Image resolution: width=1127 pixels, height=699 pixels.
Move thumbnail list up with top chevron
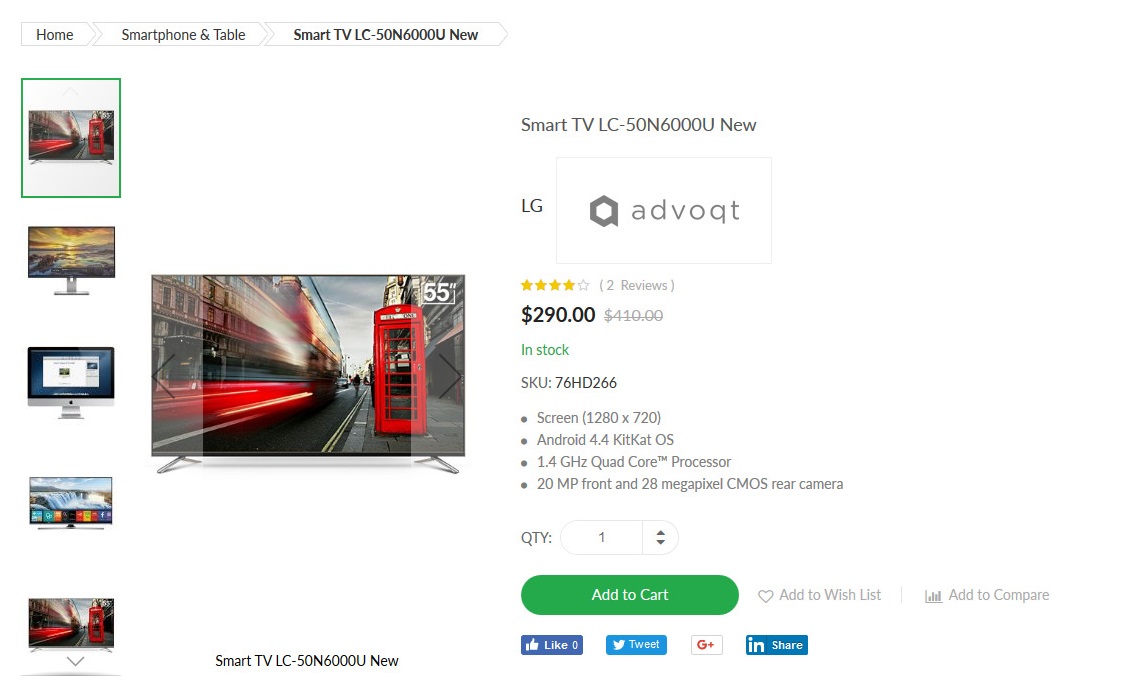pyautogui.click(x=70, y=91)
